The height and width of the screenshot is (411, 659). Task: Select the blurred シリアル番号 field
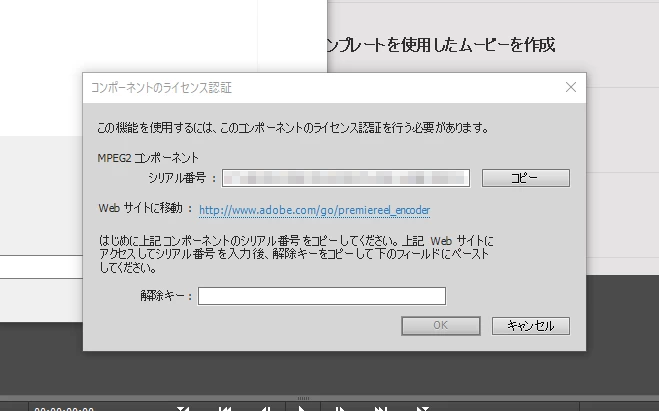pyautogui.click(x=346, y=178)
